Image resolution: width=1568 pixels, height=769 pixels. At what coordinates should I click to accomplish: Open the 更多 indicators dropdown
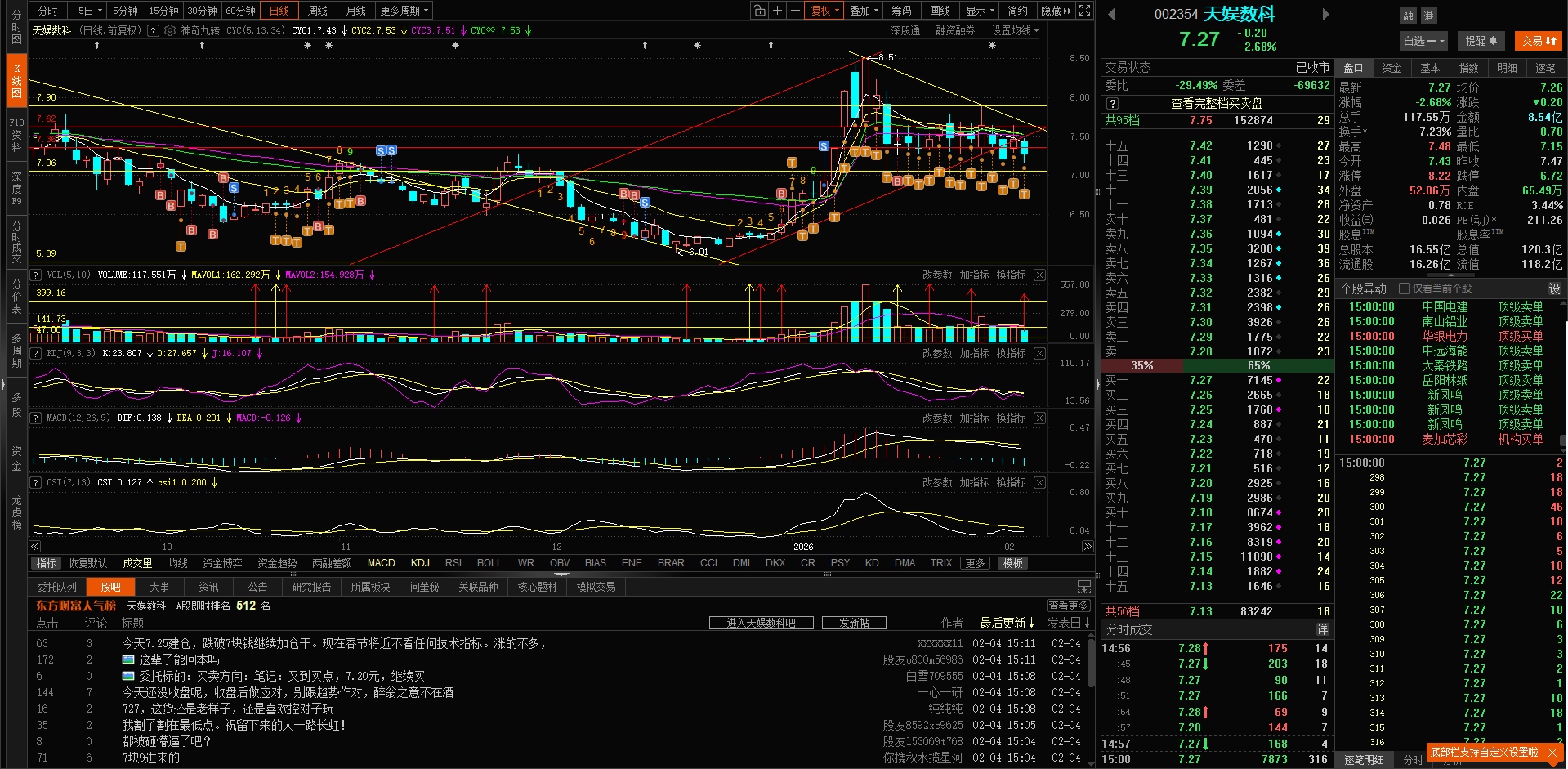(976, 563)
